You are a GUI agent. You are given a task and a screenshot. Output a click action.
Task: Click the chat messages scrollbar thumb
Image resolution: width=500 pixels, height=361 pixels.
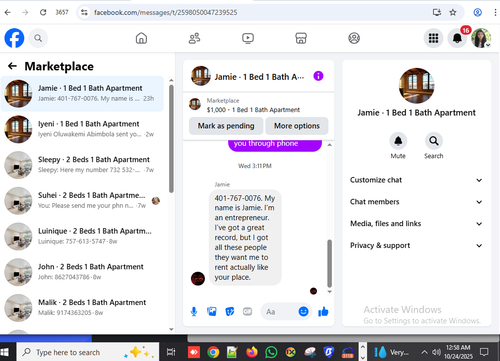(329, 263)
